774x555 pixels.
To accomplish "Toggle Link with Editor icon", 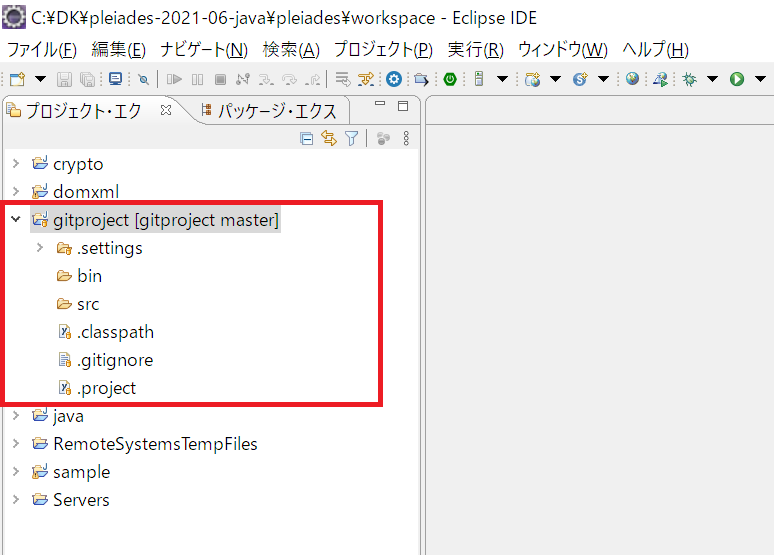I will (329, 139).
